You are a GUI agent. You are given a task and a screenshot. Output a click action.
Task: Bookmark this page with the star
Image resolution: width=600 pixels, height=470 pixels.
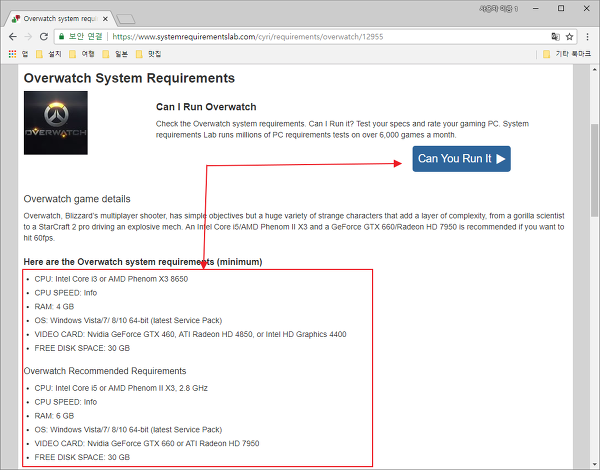(x=569, y=37)
